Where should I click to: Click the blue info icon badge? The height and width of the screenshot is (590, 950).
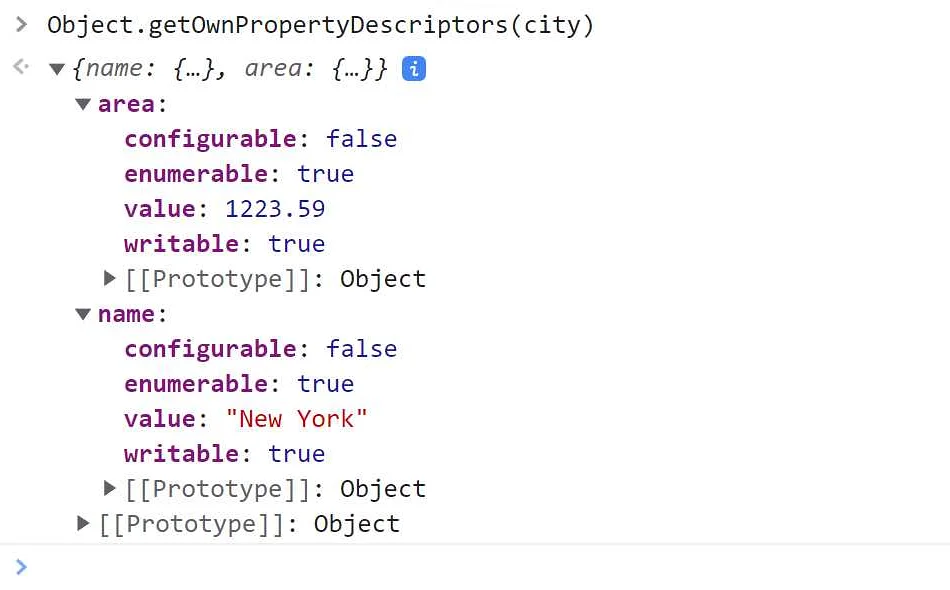coord(414,69)
